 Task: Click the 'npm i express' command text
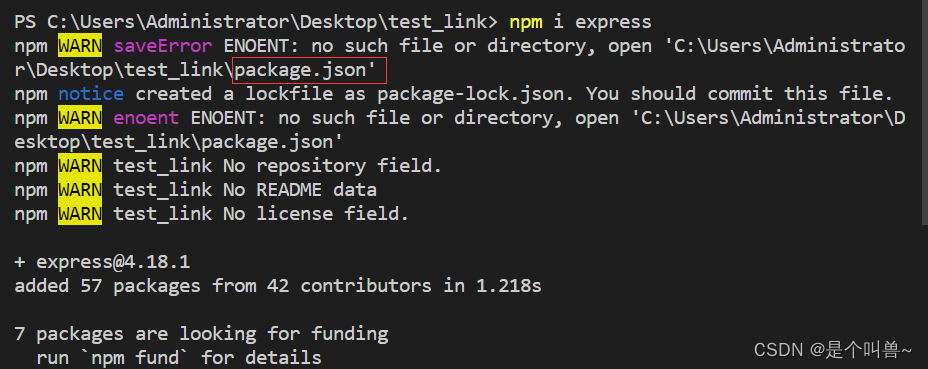[580, 23]
